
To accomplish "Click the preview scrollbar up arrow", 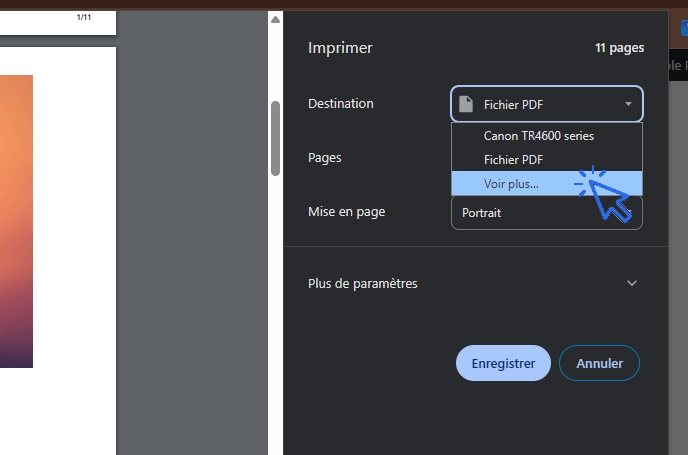I will click(275, 19).
